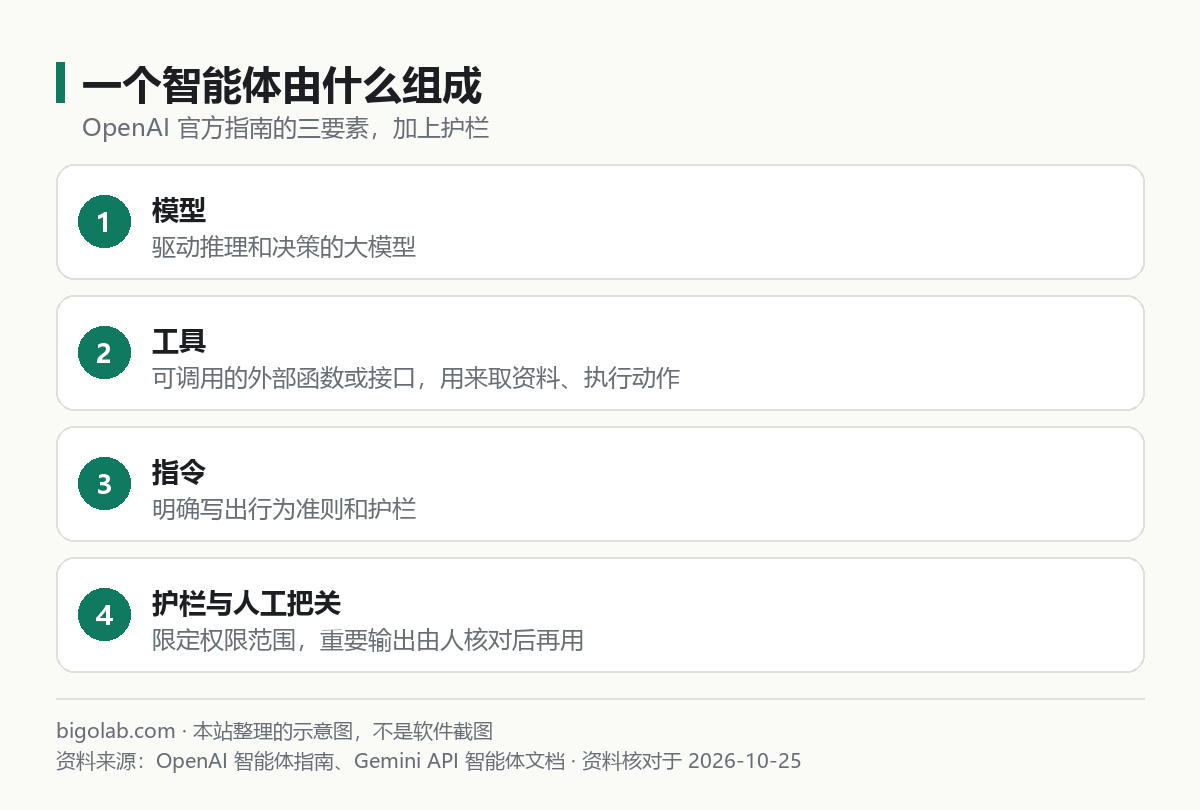
Task: Click the 工具 card heading
Action: point(179,340)
